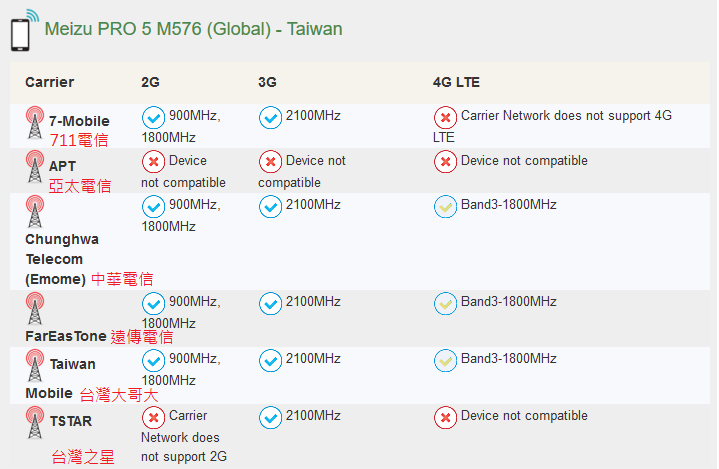Screen dimensions: 719x469
Task: Select the Carrier column header
Action: [x=50, y=82]
